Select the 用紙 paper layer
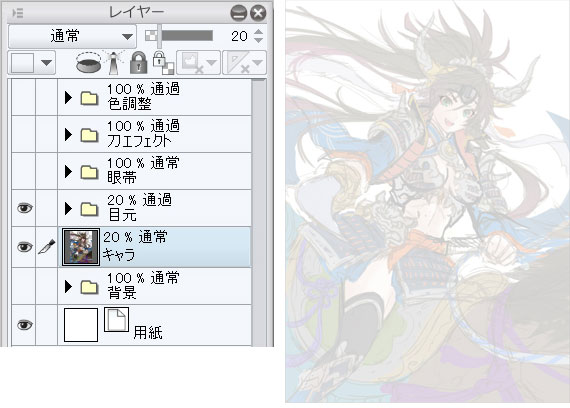 tap(154, 325)
